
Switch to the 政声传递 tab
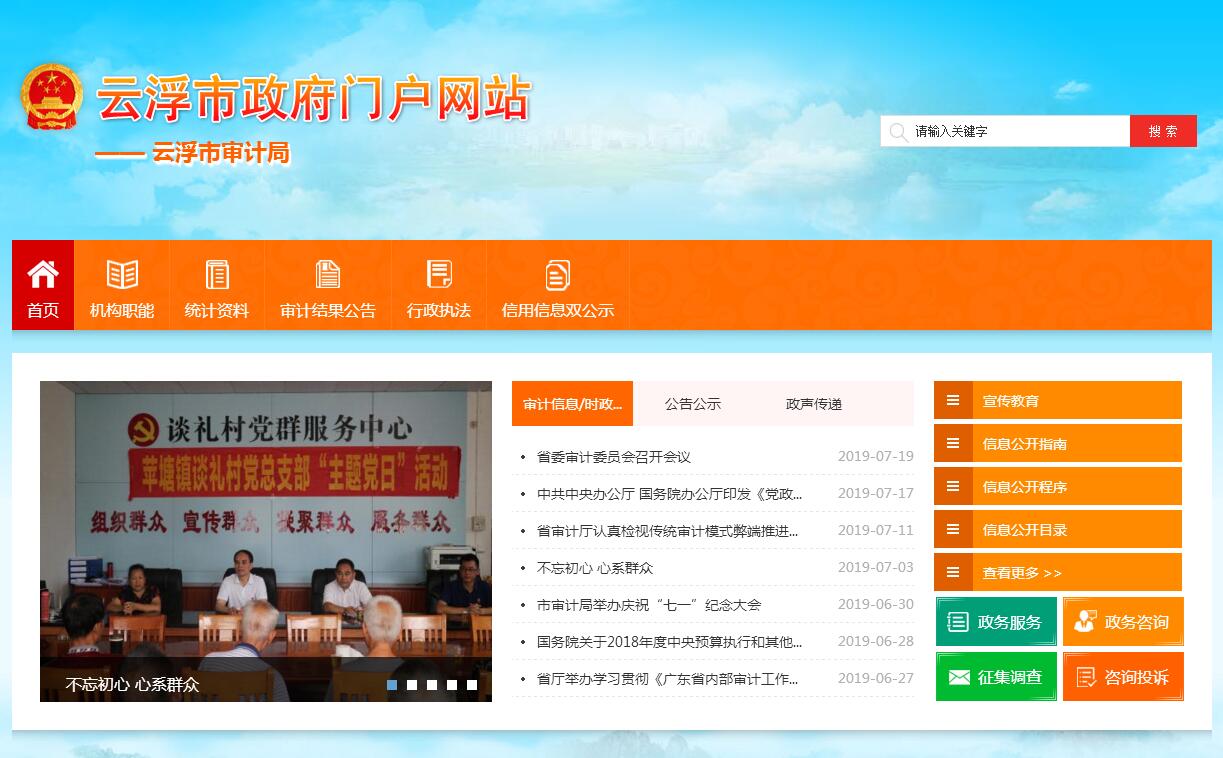pos(813,404)
